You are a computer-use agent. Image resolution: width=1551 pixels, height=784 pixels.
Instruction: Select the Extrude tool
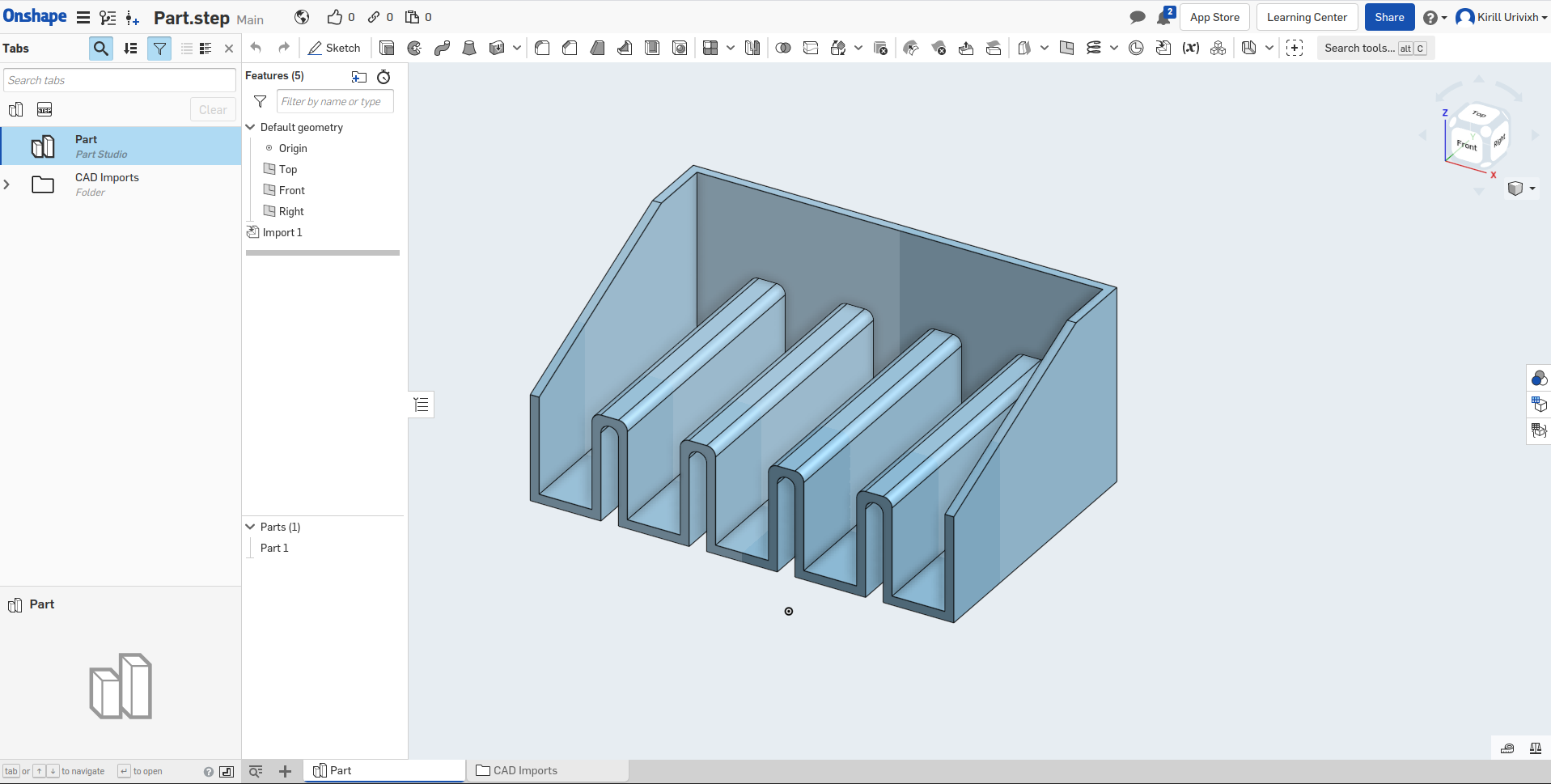point(387,49)
